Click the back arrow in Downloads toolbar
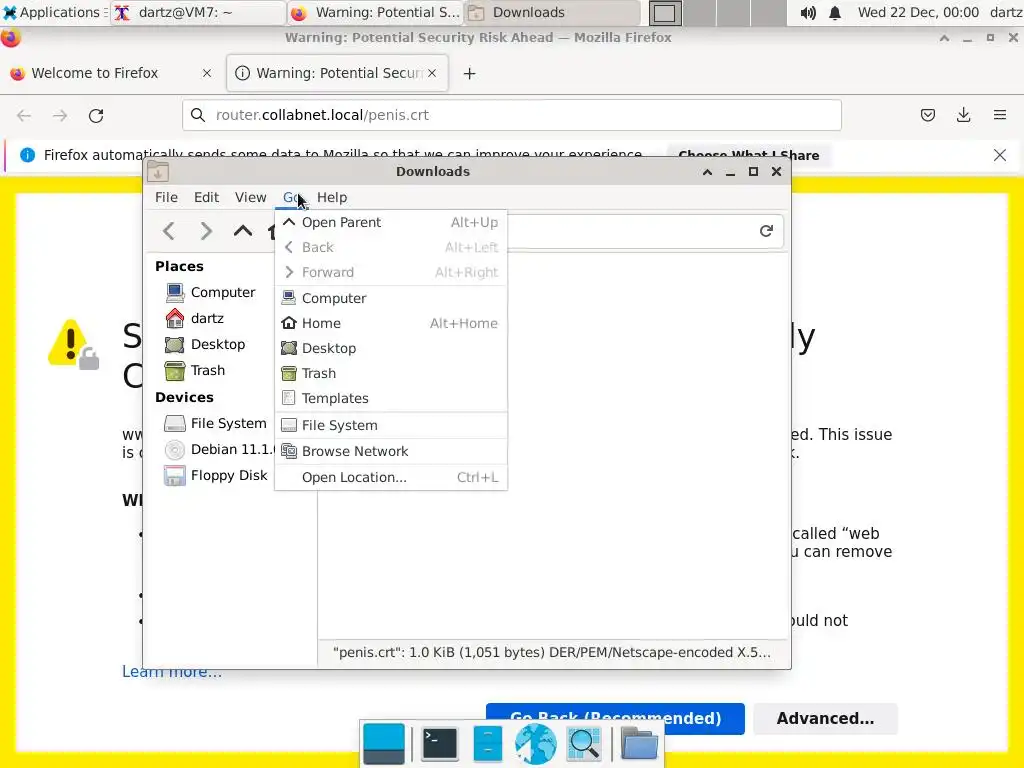Screen dimensions: 1024x768 tap(169, 231)
